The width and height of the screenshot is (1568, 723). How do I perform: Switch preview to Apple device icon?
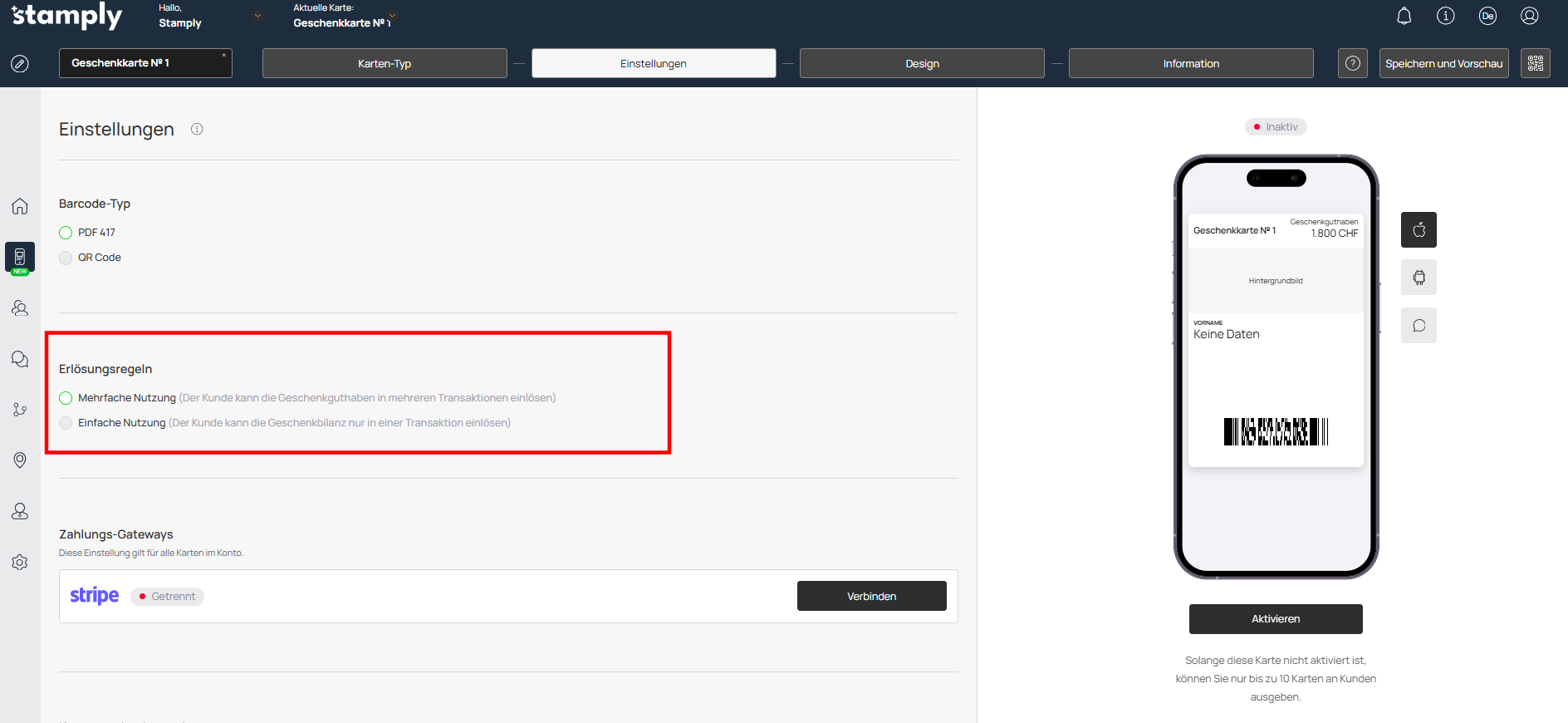pos(1419,230)
